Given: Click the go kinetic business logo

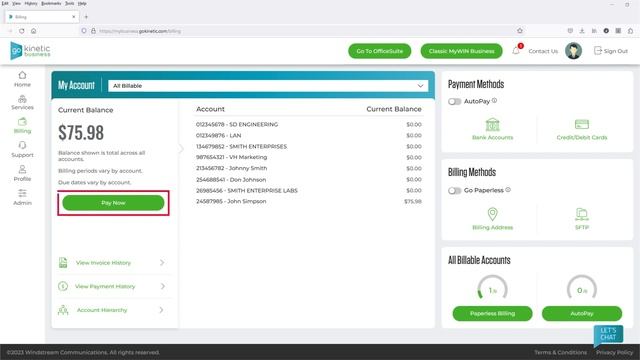Looking at the screenshot, I should click(30, 51).
